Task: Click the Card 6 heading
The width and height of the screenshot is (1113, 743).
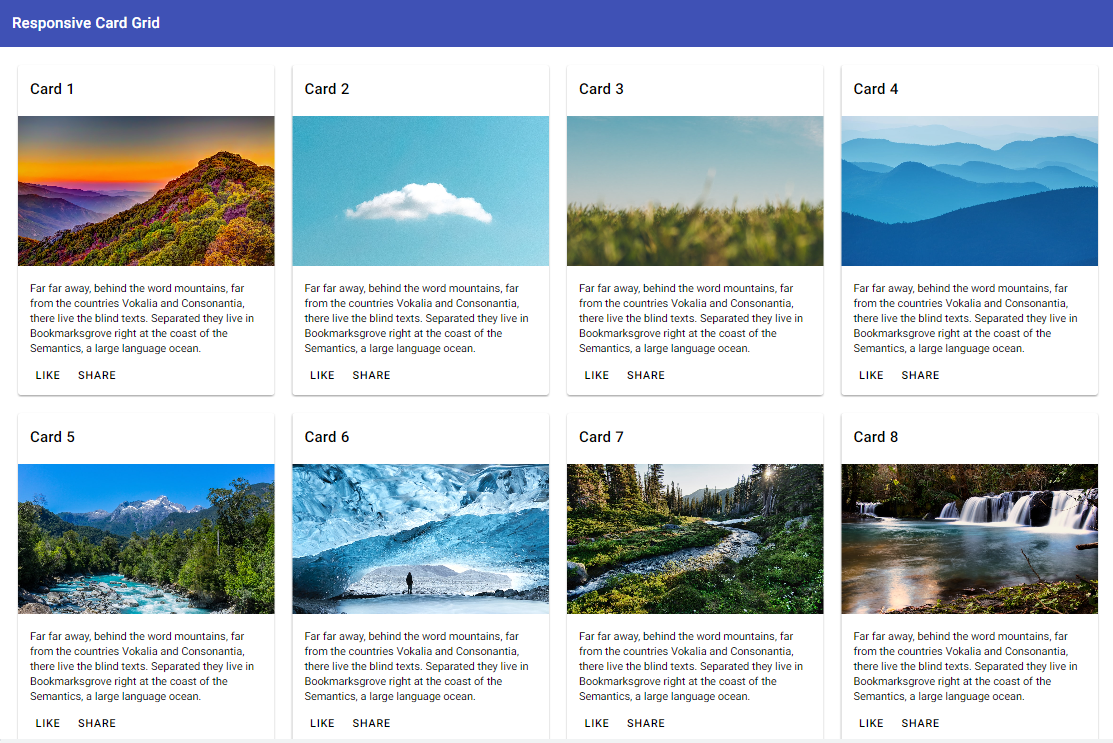Action: click(x=327, y=437)
